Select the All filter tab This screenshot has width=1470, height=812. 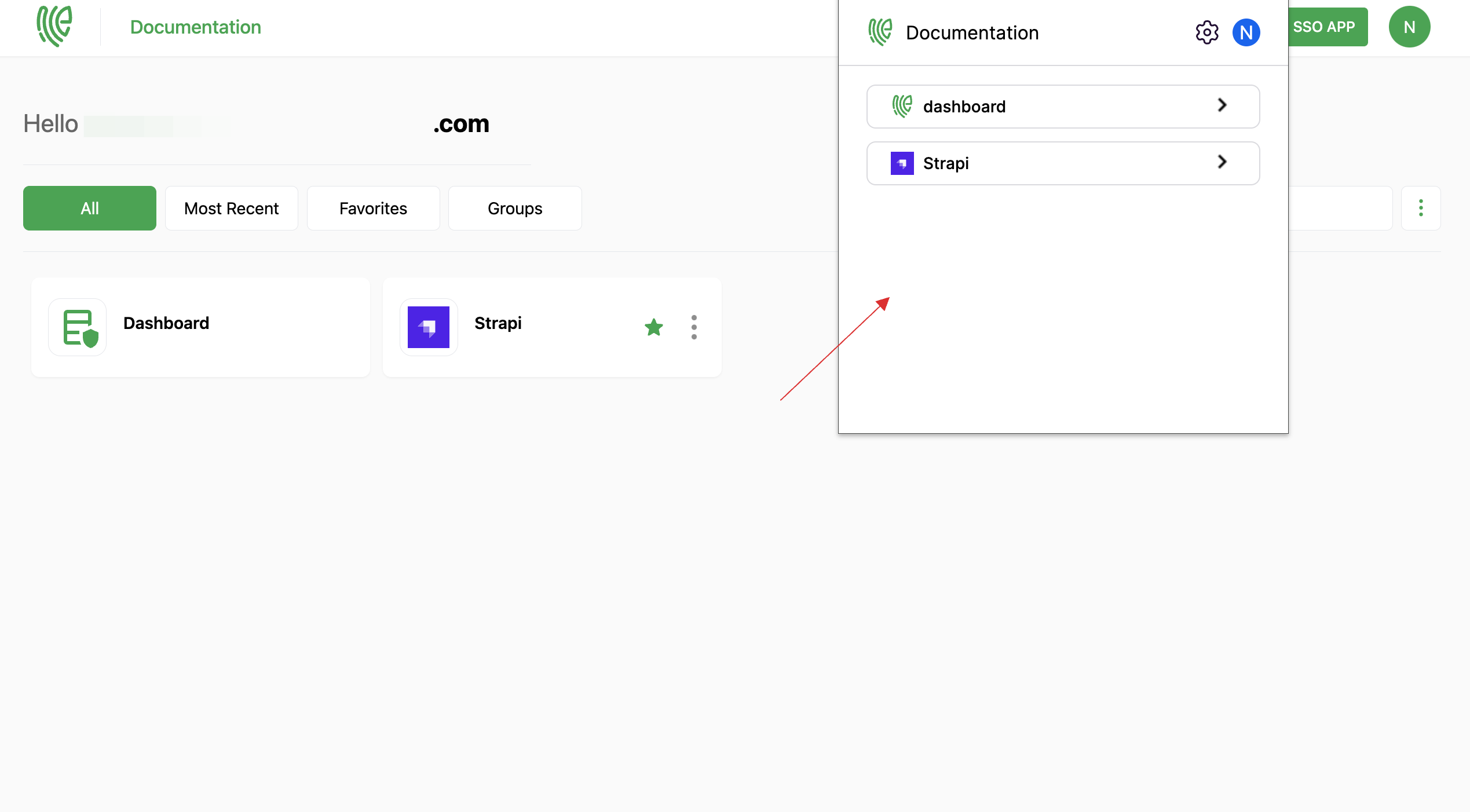pyautogui.click(x=90, y=208)
